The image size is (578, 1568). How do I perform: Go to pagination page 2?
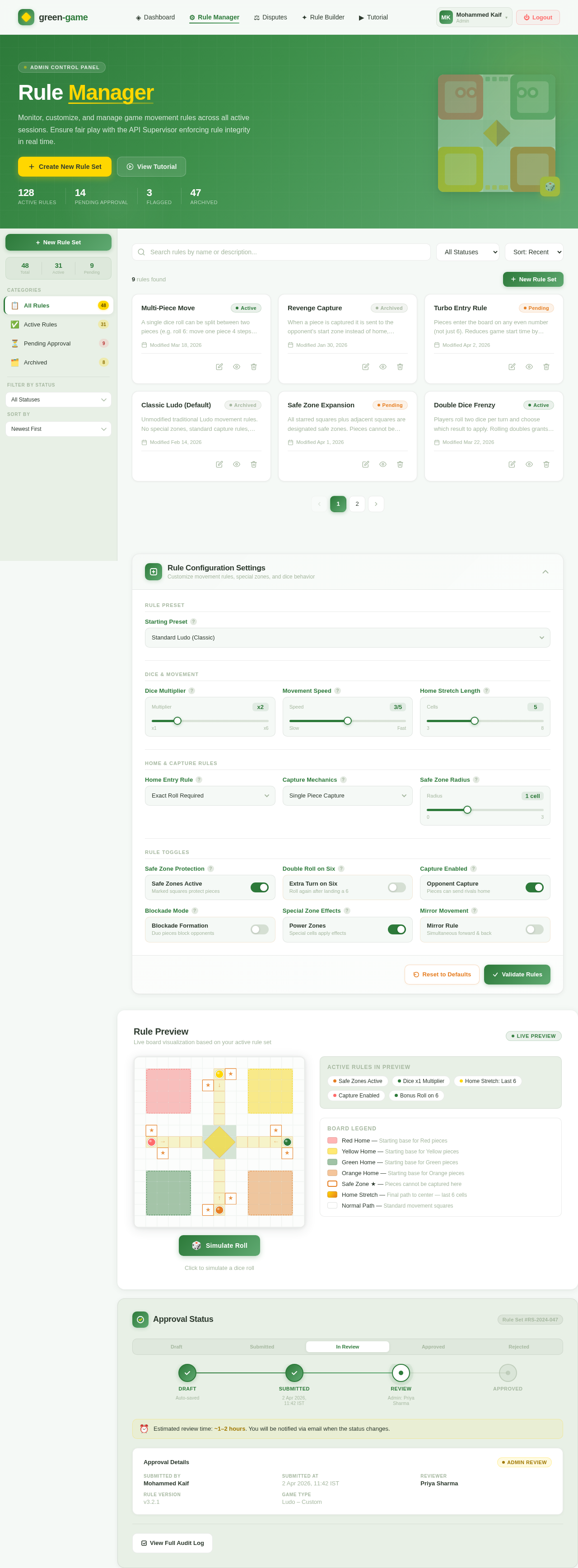[357, 504]
